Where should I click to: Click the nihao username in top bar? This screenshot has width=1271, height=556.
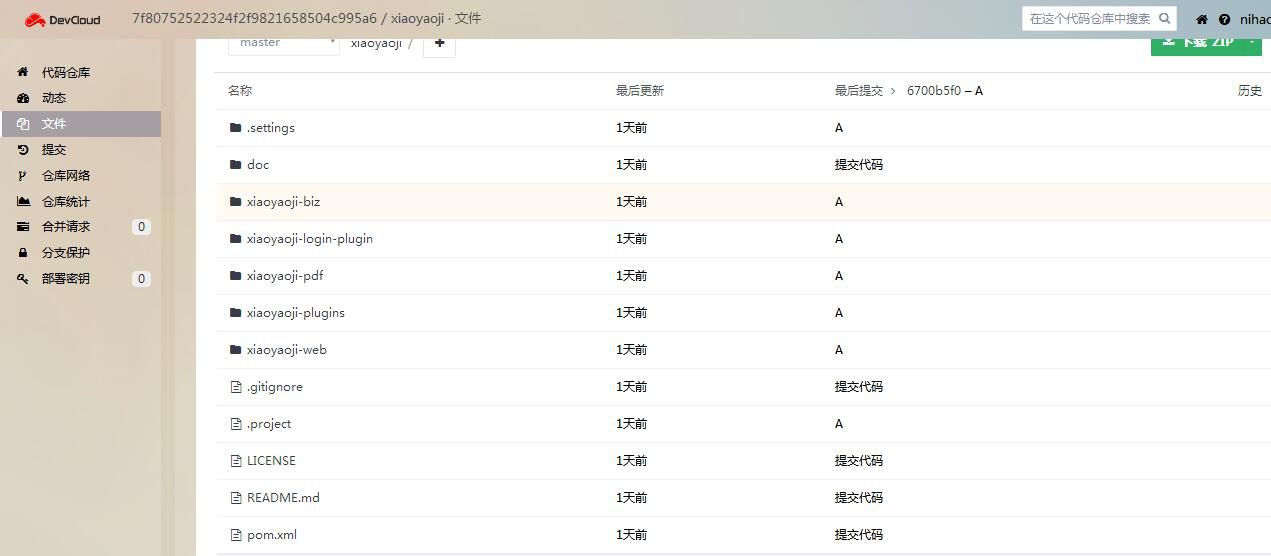1255,19
